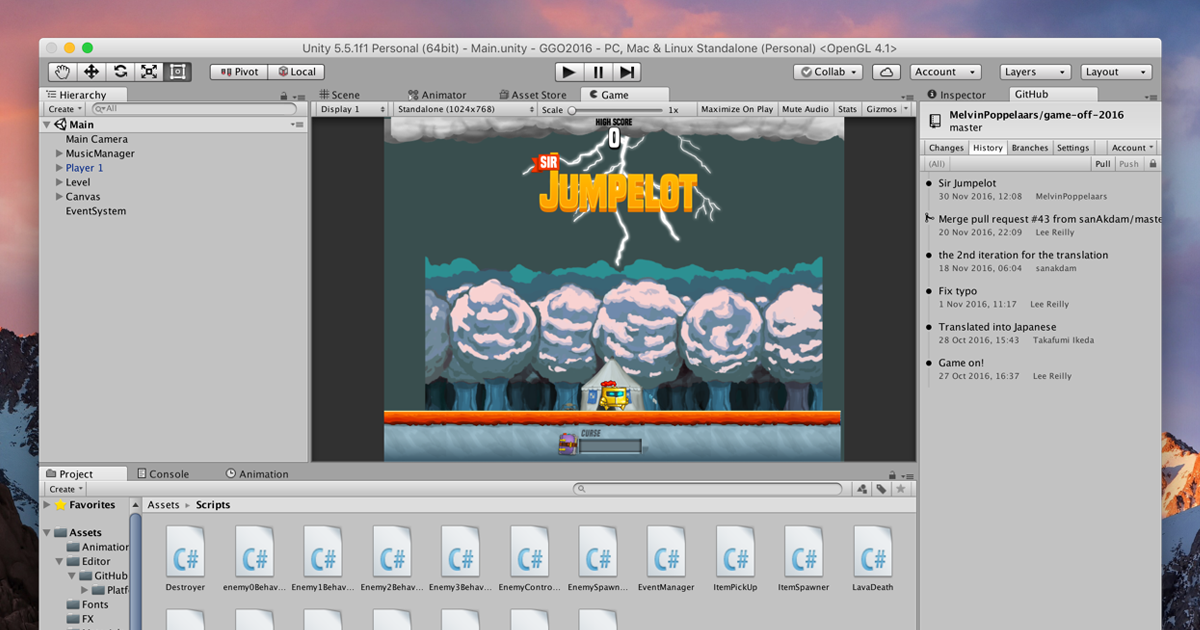Viewport: 1200px width, 630px height.
Task: Switch to the Scene tab
Action: [x=340, y=93]
